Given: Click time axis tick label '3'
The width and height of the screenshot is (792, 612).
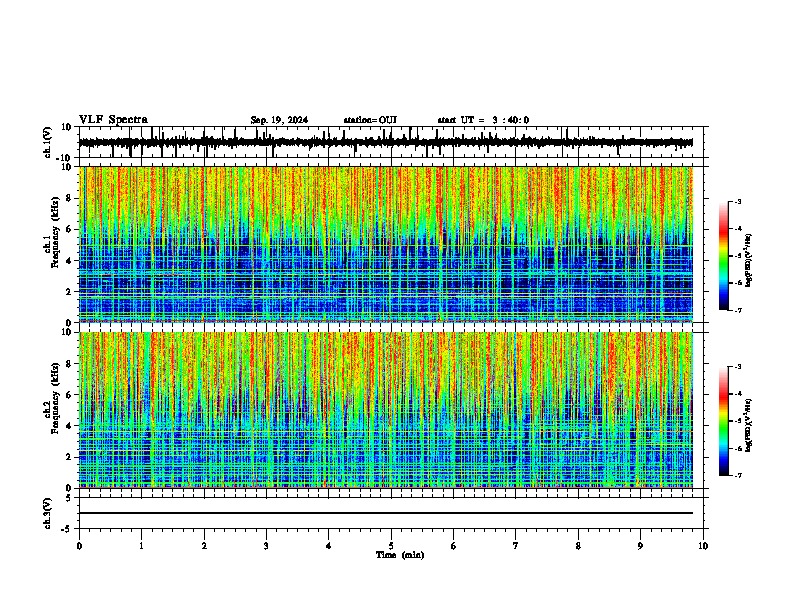Looking at the screenshot, I should [x=266, y=546].
